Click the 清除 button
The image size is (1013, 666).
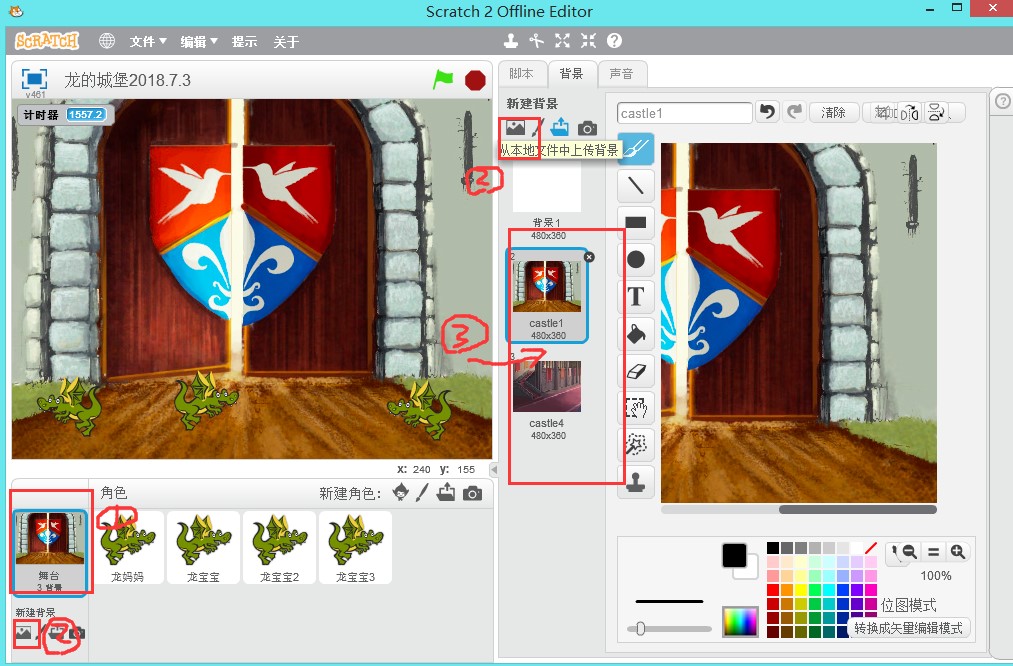pos(833,112)
